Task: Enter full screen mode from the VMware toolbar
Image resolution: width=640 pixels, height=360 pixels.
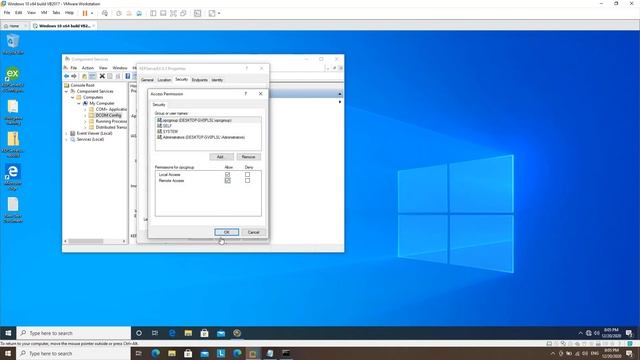Action: [173, 13]
